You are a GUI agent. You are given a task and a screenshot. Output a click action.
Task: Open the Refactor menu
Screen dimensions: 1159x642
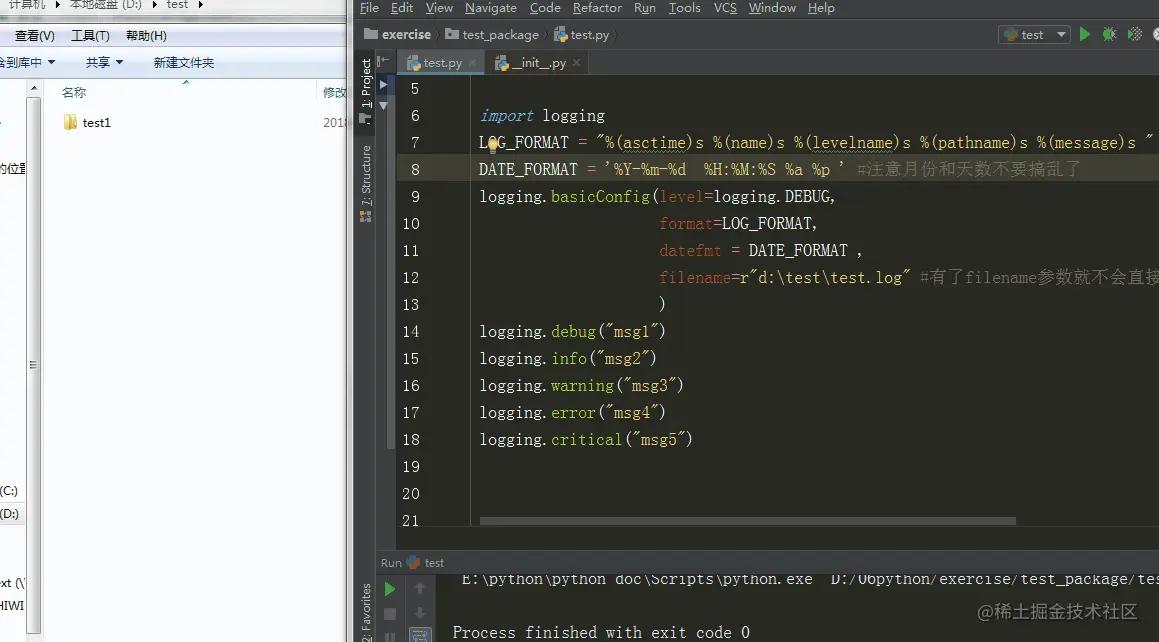tap(597, 8)
